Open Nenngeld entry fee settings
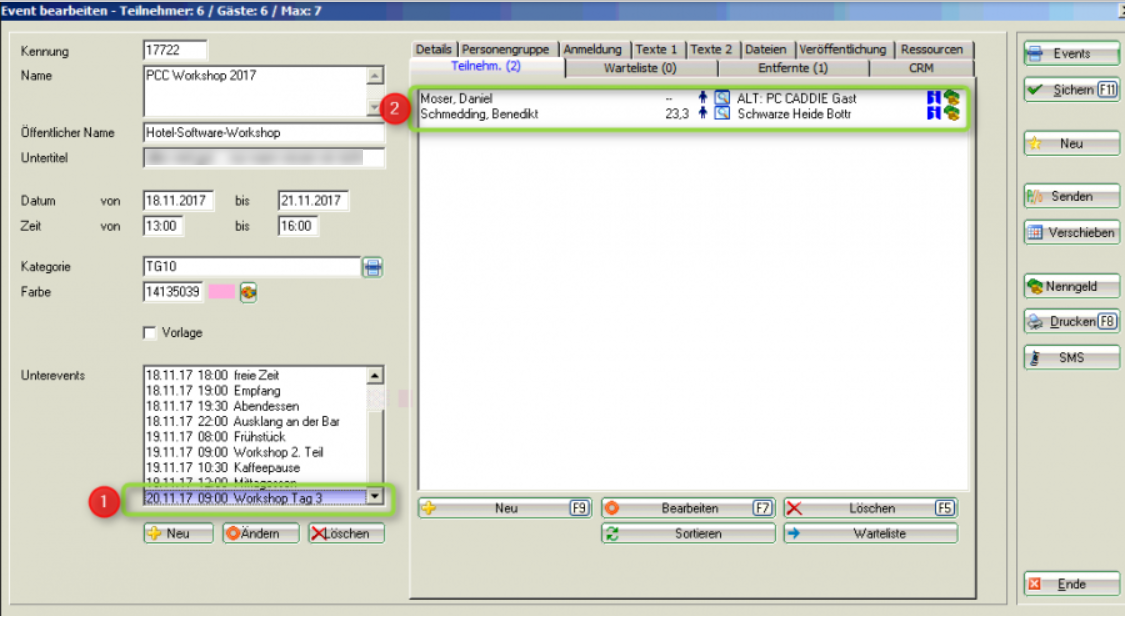The height and width of the screenshot is (618, 1125). 1071,287
